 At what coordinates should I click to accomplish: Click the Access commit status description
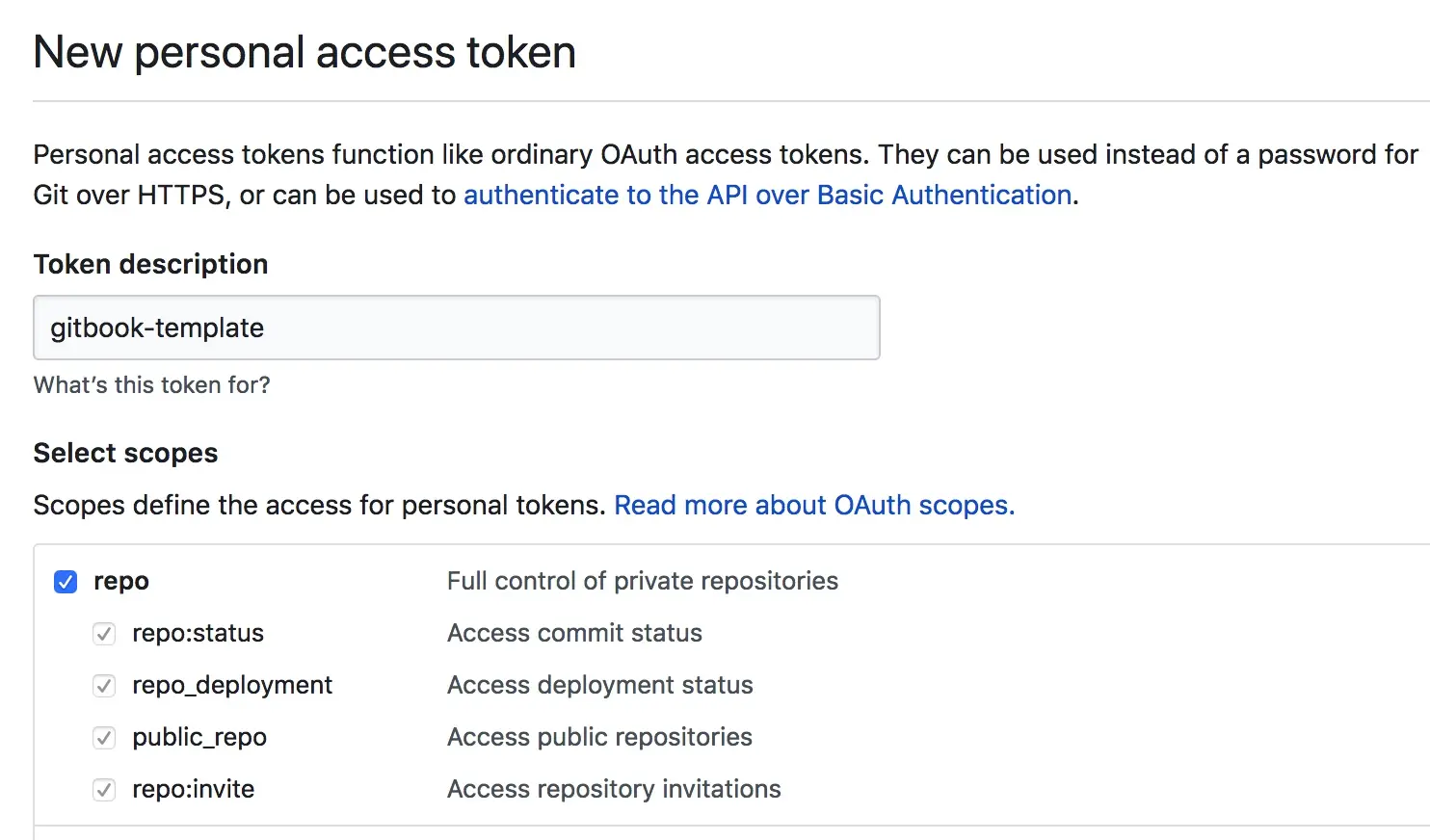[x=574, y=633]
